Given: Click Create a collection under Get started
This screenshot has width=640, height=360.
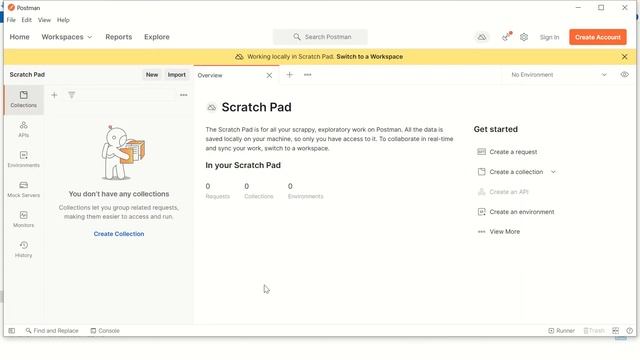Looking at the screenshot, I should point(511,172).
